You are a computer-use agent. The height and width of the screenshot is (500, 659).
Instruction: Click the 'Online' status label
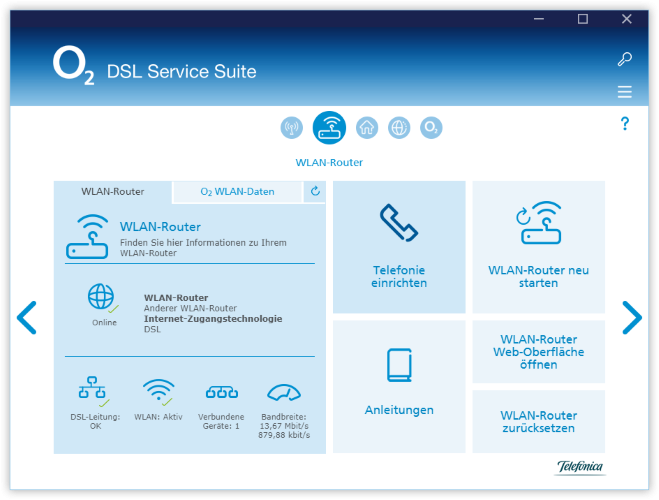104,323
